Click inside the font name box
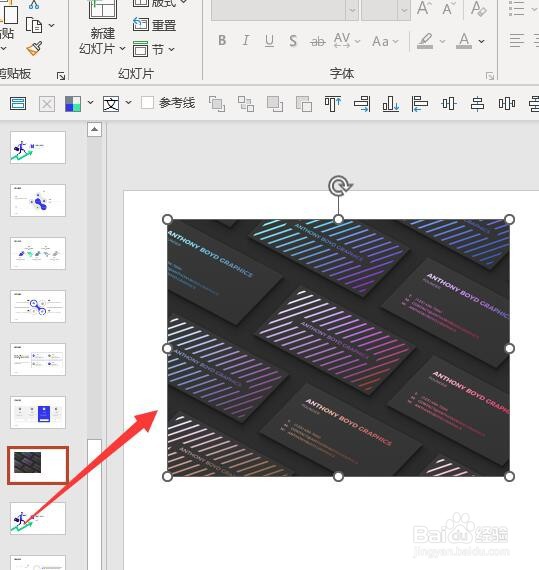This screenshot has width=539, height=570. tap(278, 10)
